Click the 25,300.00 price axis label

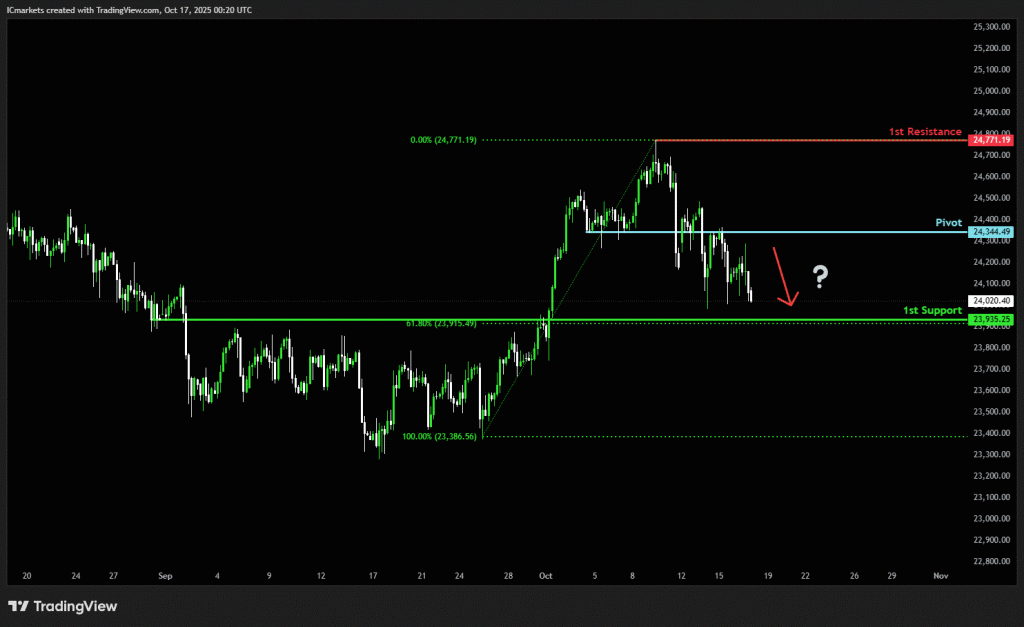[991, 26]
